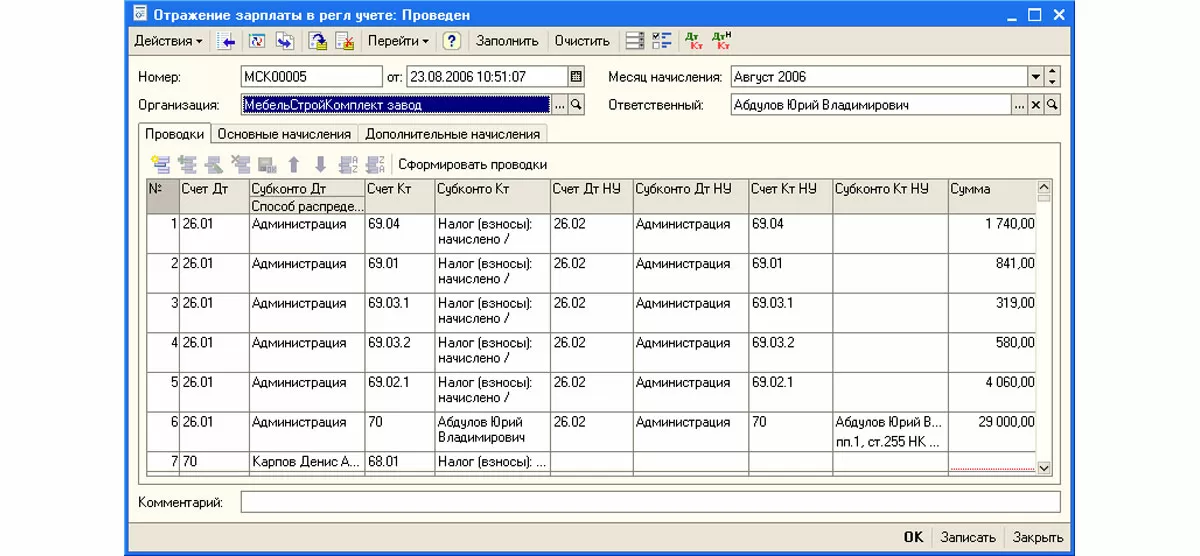Click magnifier icon beside Организация field

[x=576, y=105]
